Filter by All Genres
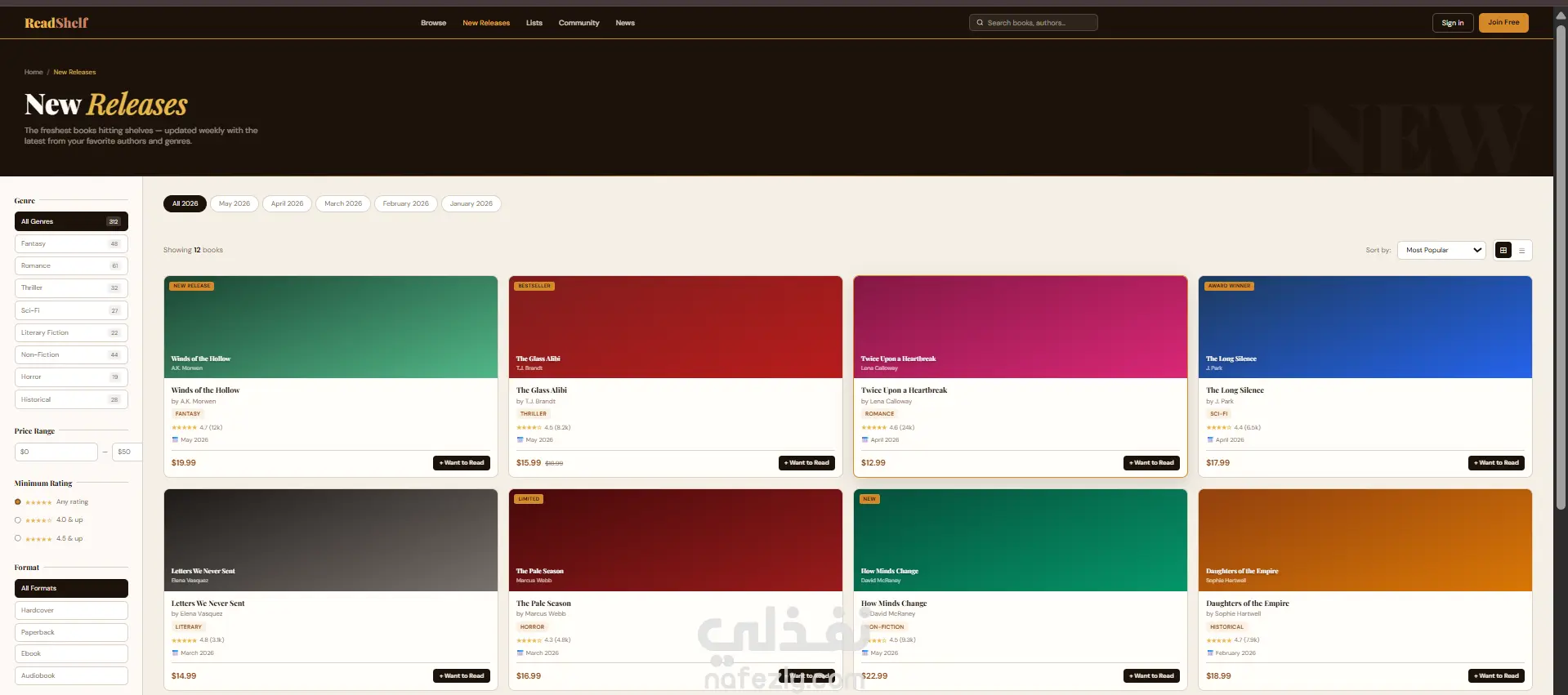1568x695 pixels. coord(71,221)
